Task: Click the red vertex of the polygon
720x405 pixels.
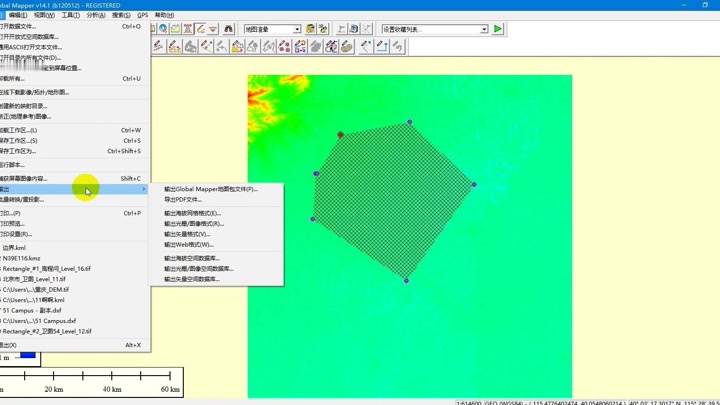Action: [340, 135]
